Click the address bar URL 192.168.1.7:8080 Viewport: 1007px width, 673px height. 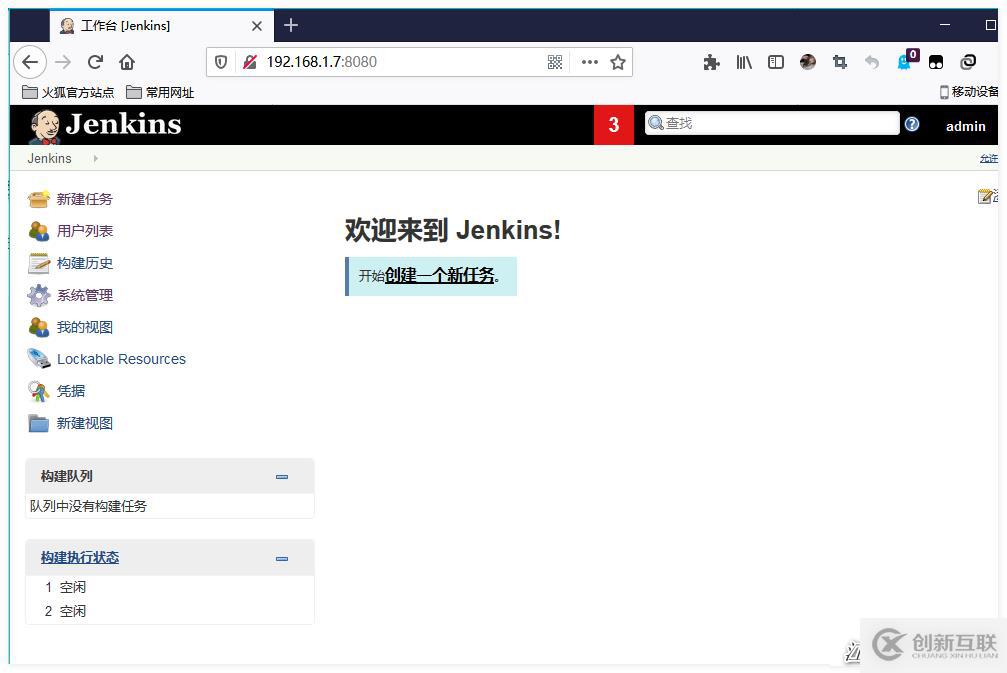[321, 62]
